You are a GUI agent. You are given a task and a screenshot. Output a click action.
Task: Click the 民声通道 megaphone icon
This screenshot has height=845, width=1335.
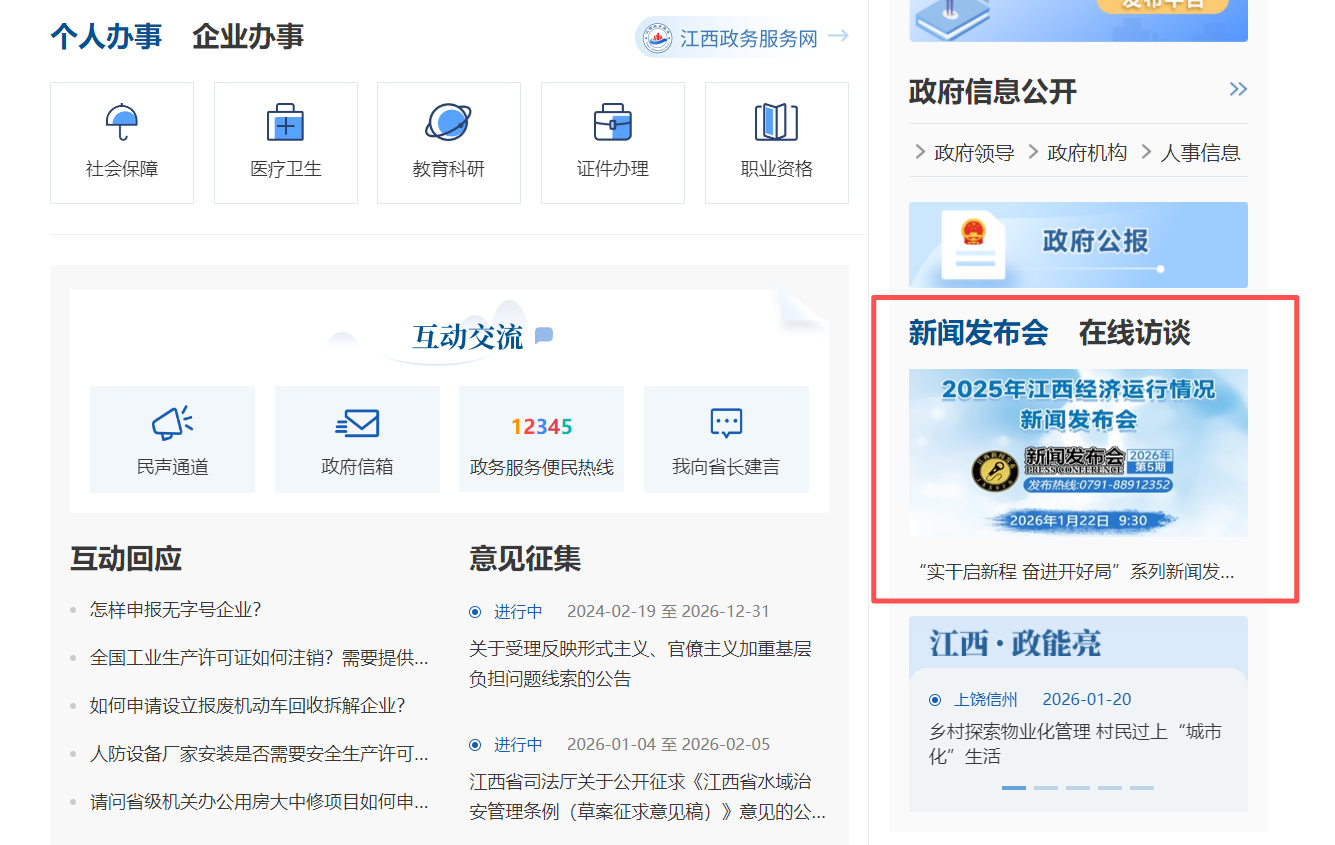click(x=172, y=423)
